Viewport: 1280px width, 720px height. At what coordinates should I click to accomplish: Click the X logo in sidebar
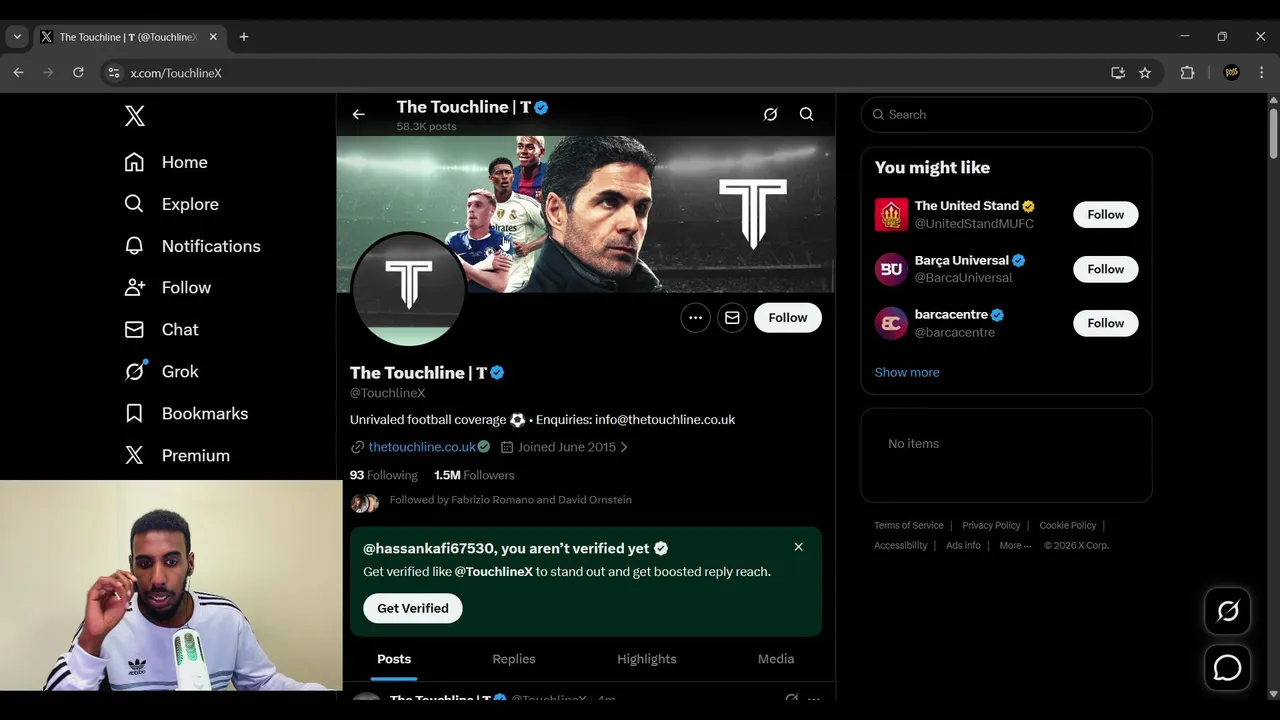[135, 115]
